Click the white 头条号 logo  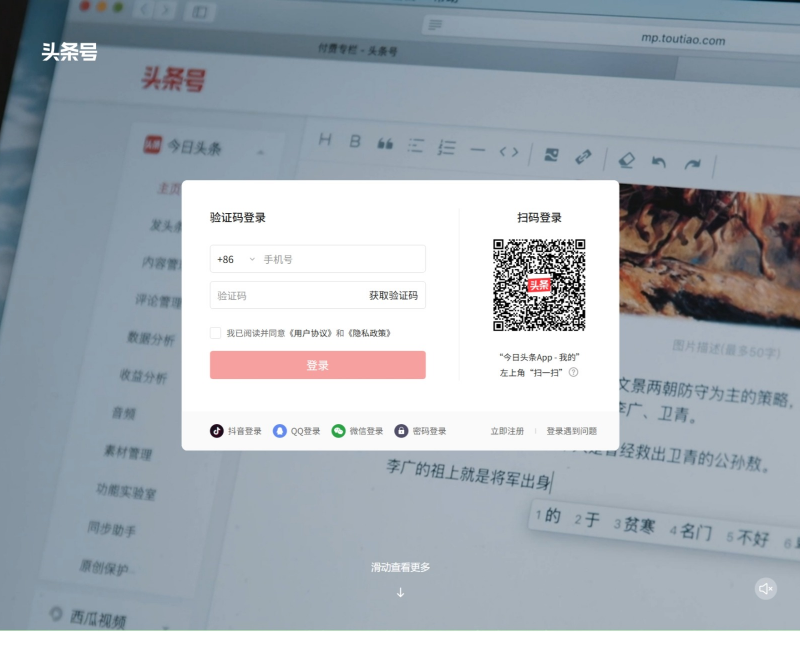click(x=69, y=52)
